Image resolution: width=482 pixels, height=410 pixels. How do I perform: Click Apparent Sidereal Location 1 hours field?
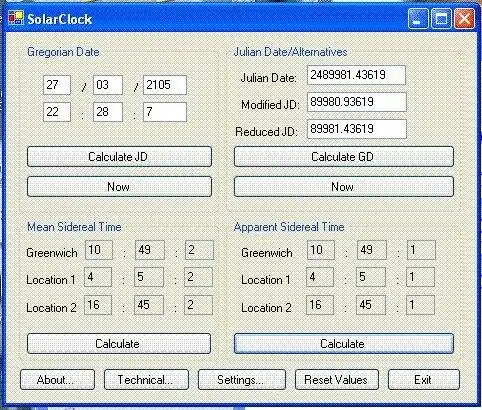click(x=320, y=277)
